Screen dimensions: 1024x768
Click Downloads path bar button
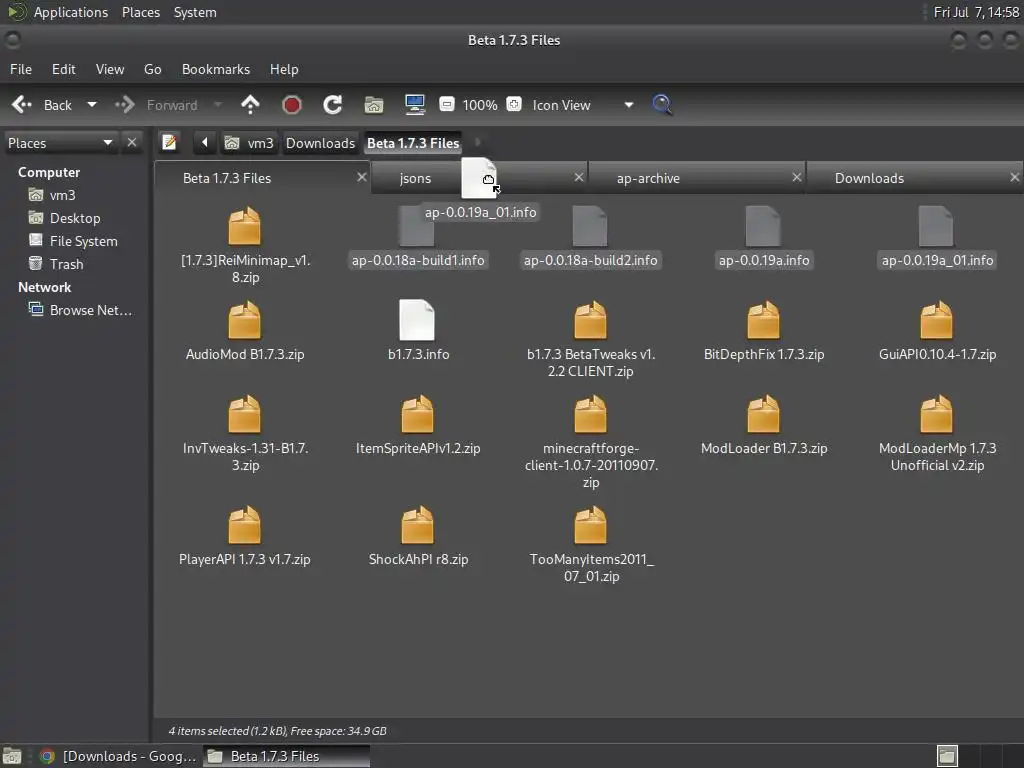click(320, 143)
